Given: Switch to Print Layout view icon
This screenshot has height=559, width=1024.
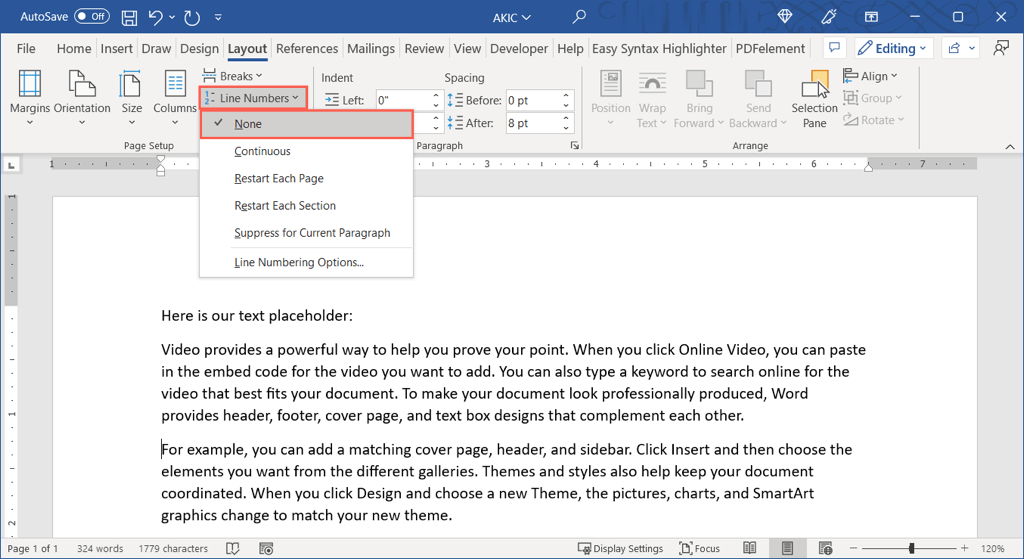Looking at the screenshot, I should pos(788,548).
